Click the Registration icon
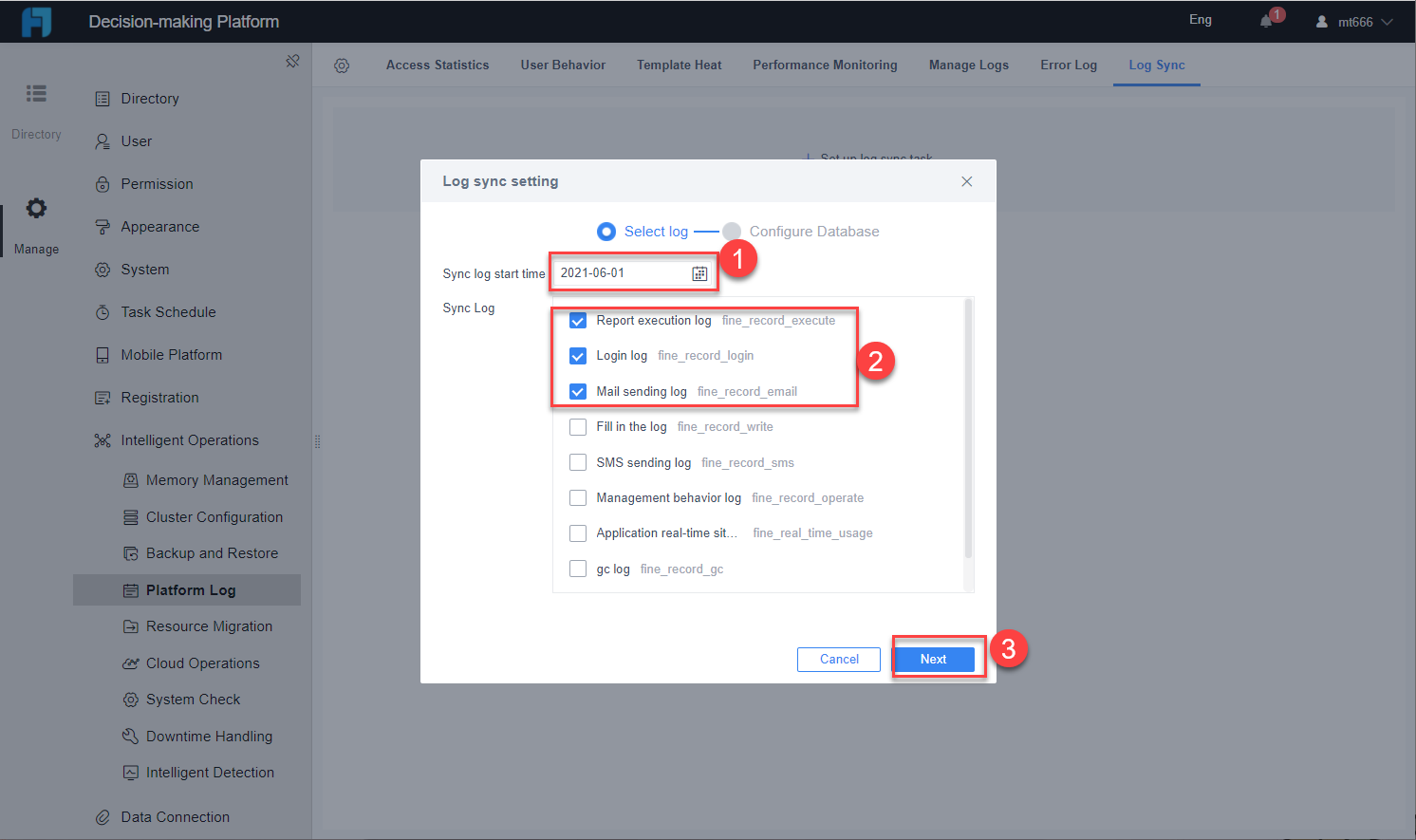Viewport: 1416px width, 840px height. [102, 398]
